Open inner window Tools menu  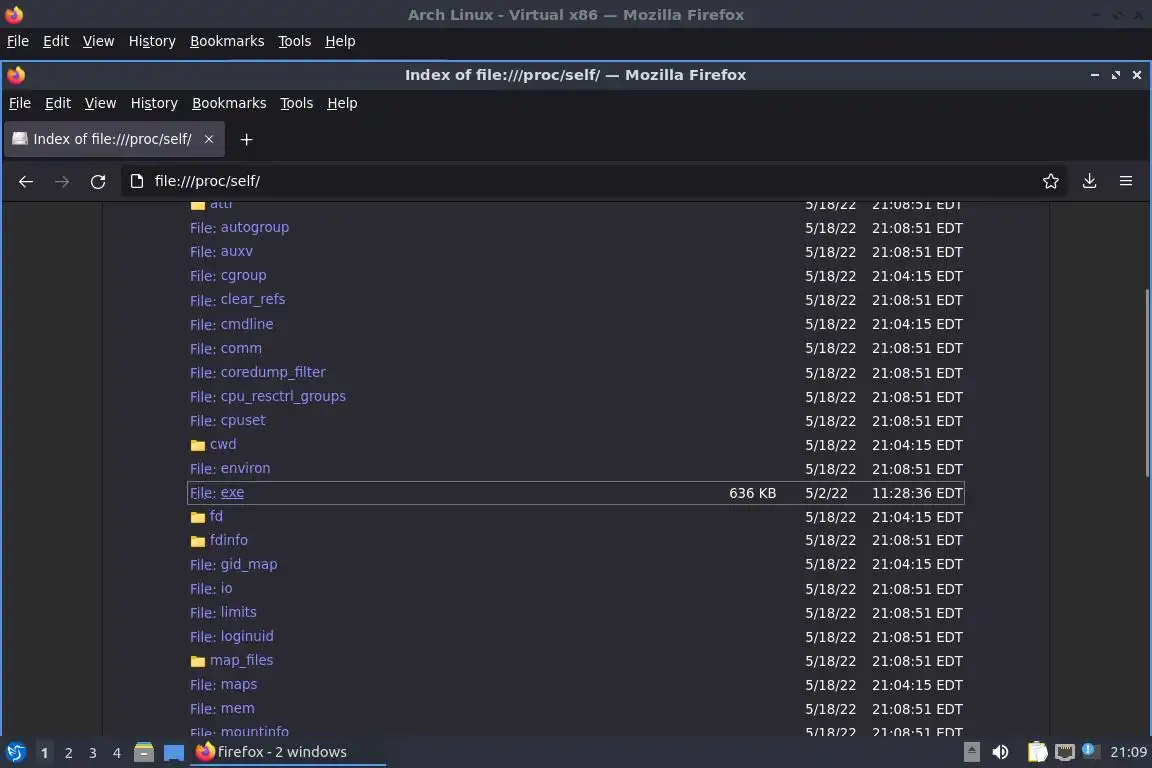(297, 104)
